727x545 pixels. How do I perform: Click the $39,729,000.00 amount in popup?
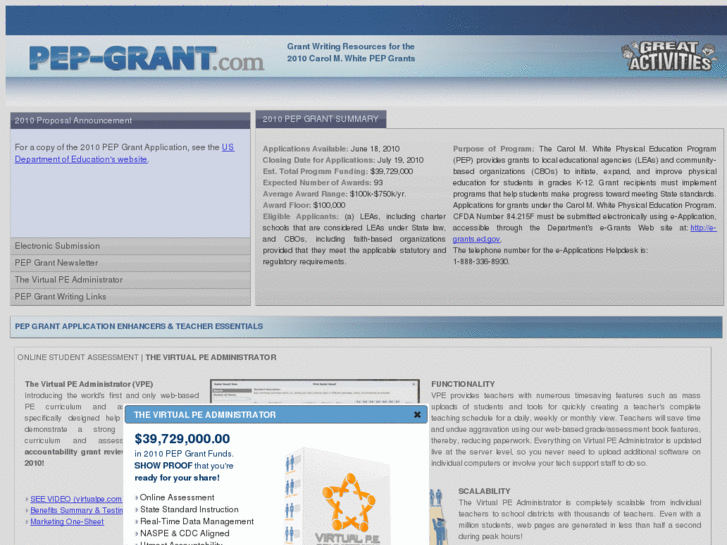[182, 439]
